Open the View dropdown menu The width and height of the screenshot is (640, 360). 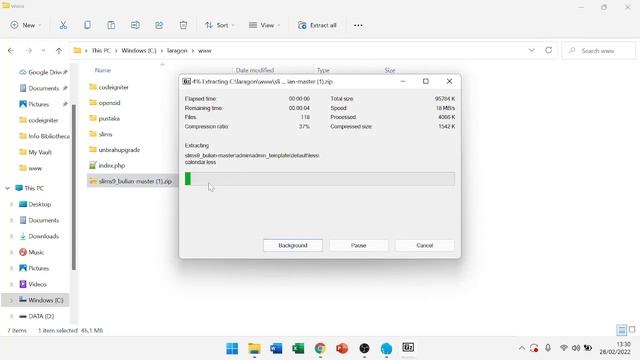tap(264, 25)
